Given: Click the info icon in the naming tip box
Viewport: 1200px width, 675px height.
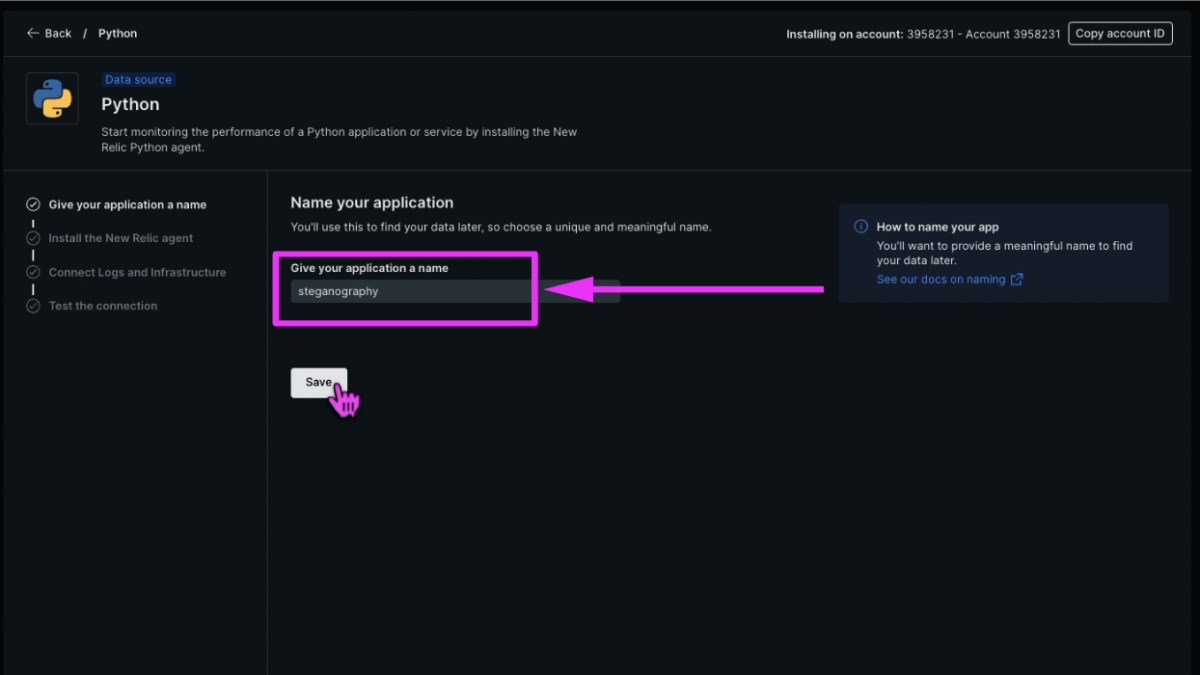Looking at the screenshot, I should coord(861,226).
